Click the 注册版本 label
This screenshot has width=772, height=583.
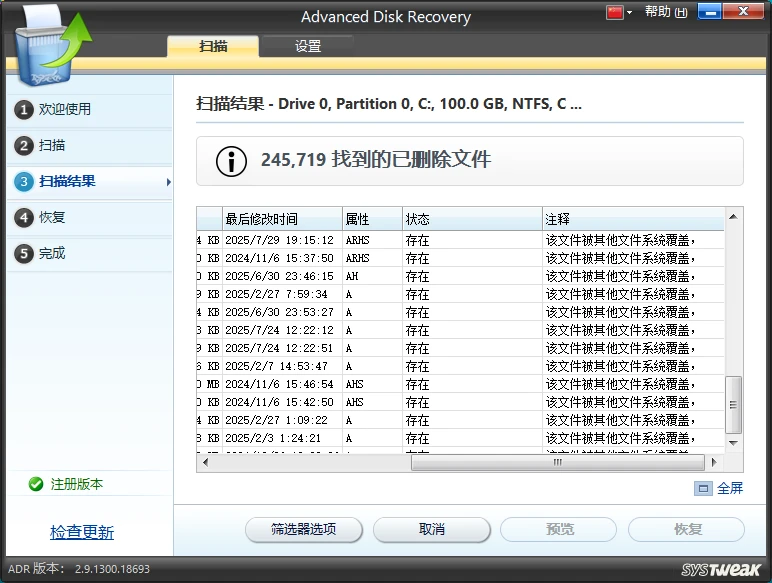point(77,485)
